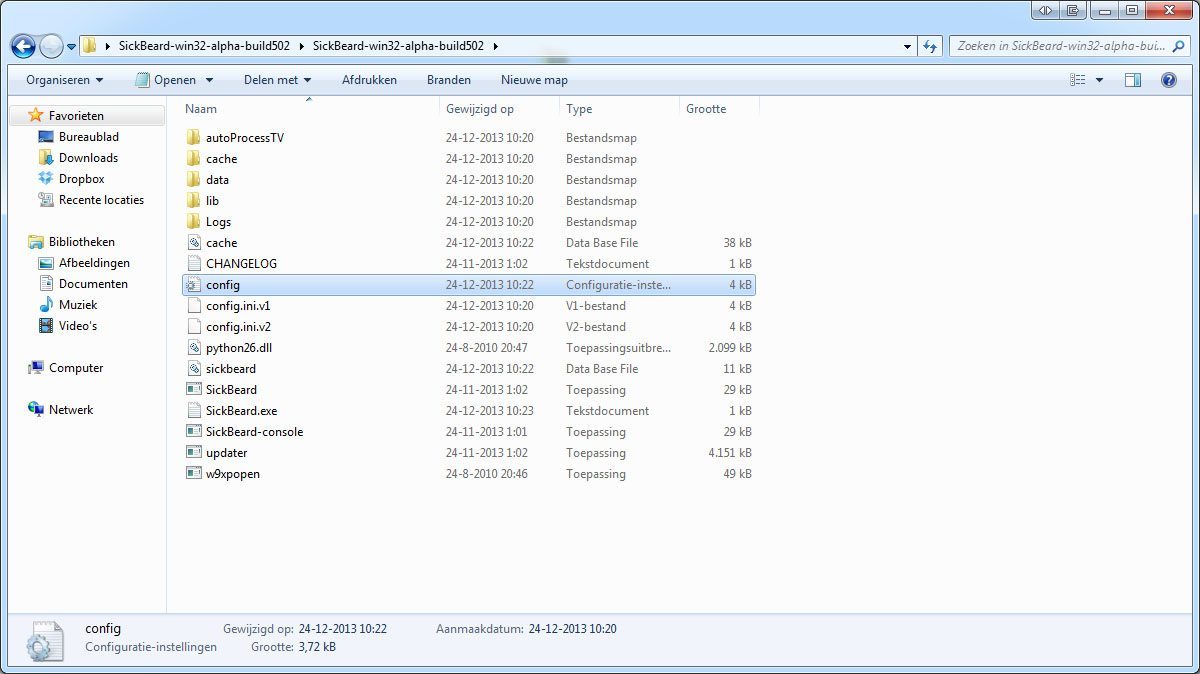Select the updater application icon

point(194,453)
